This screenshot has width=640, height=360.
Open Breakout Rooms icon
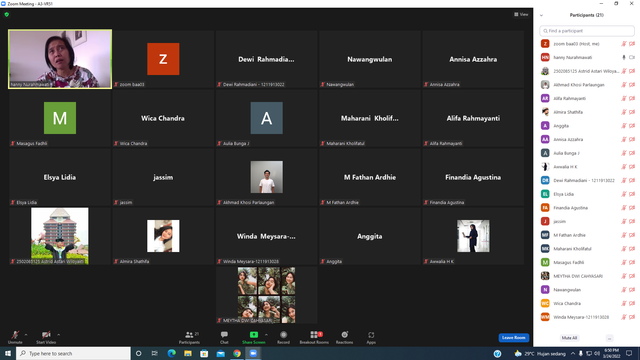point(314,335)
